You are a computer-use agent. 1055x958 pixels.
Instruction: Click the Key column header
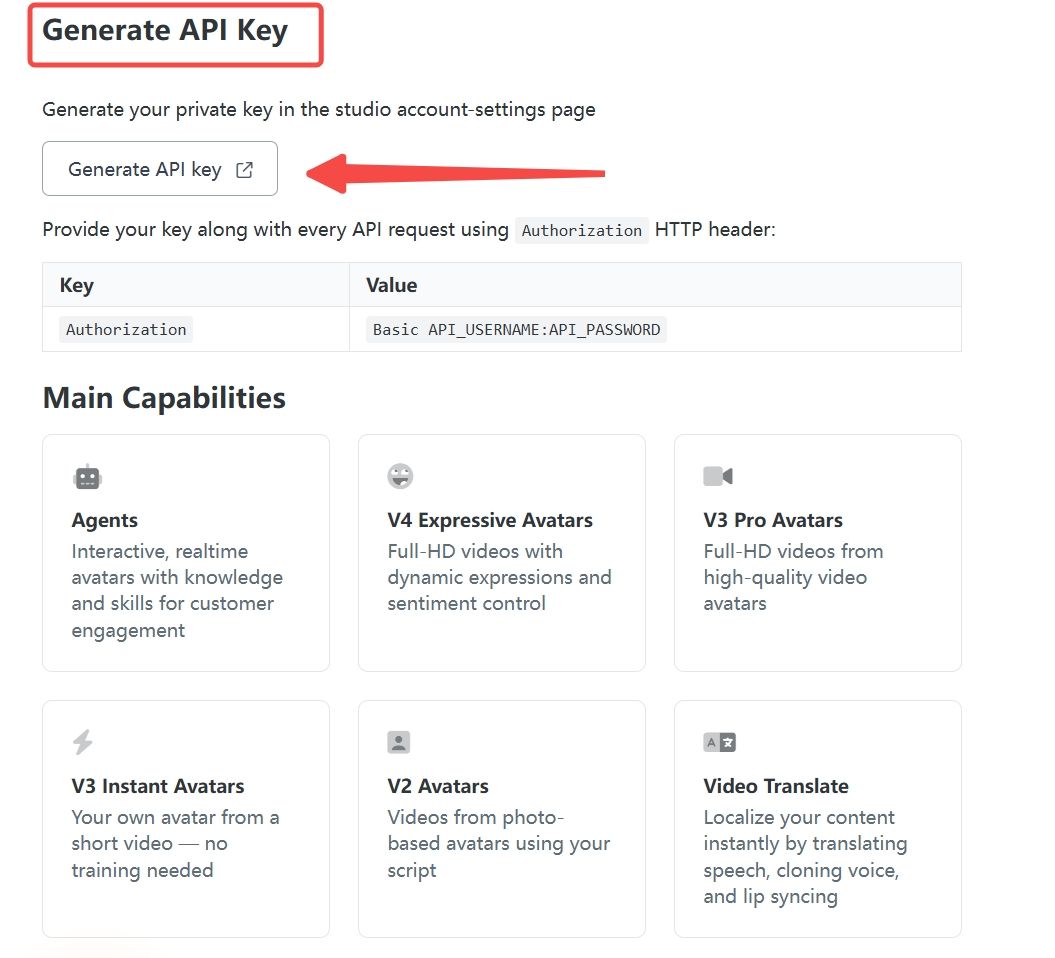(77, 285)
